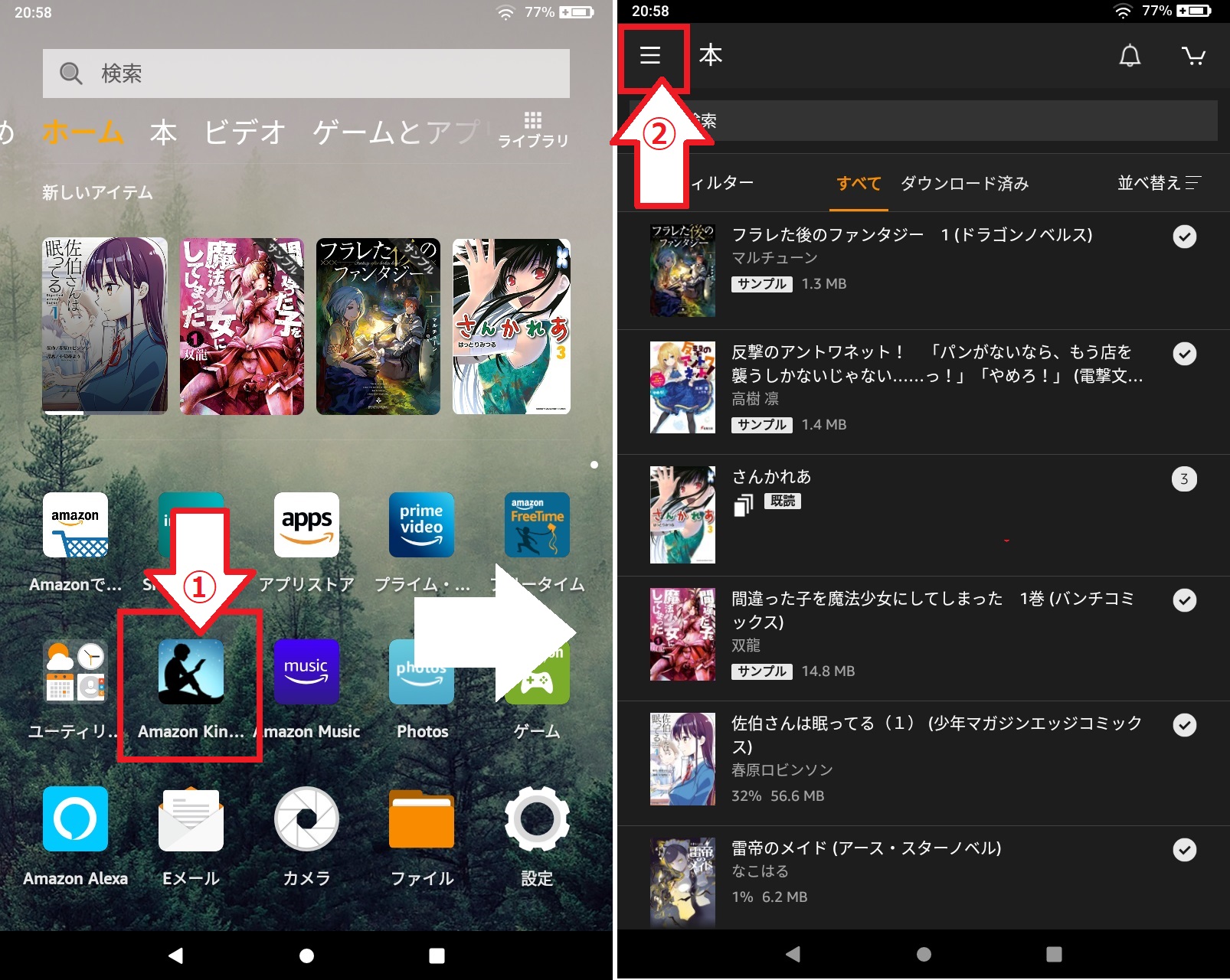1230x980 pixels.
Task: Tap the back button in the navigation bar
Action: click(794, 955)
